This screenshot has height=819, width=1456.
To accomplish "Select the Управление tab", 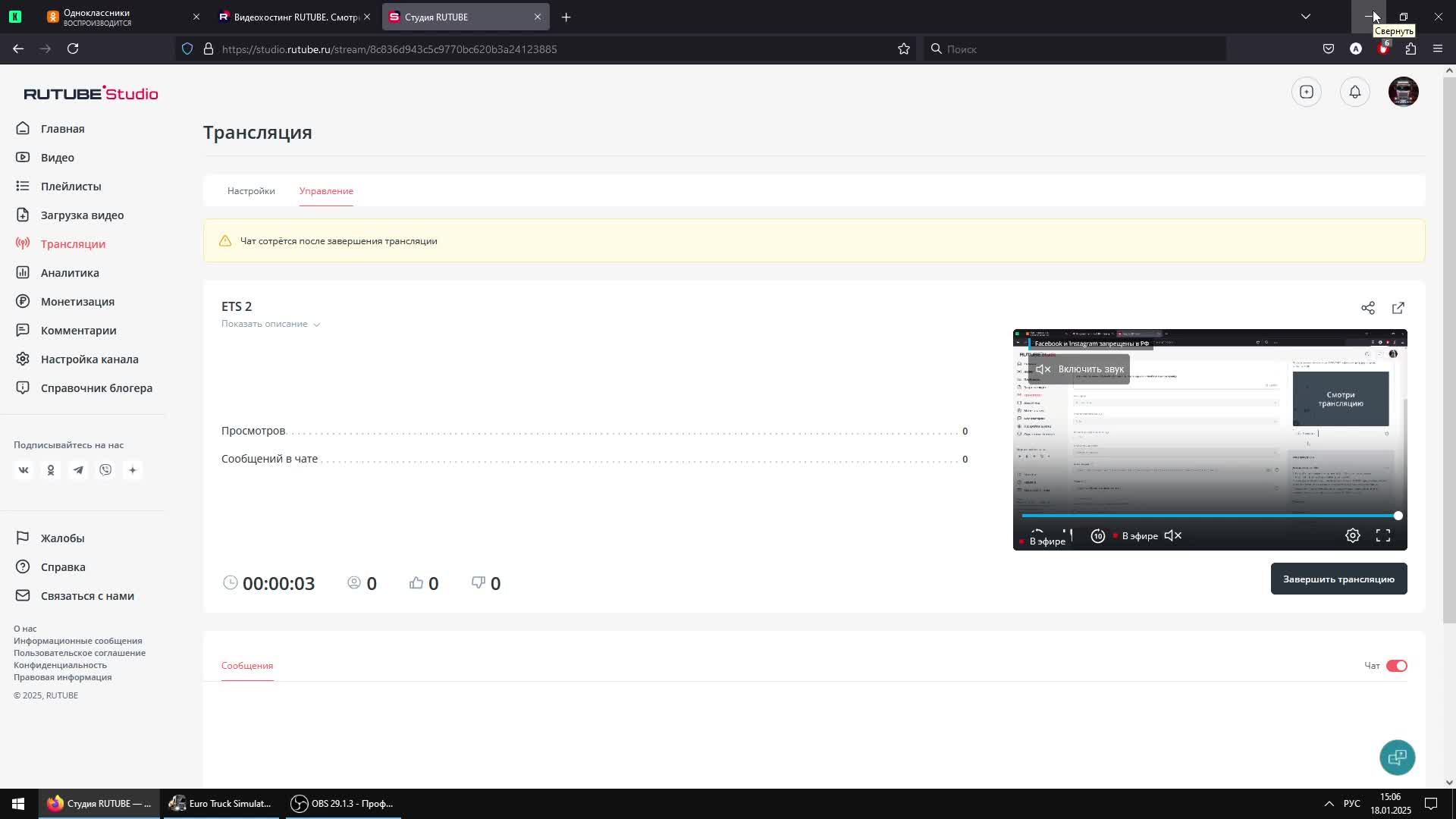I will [326, 191].
